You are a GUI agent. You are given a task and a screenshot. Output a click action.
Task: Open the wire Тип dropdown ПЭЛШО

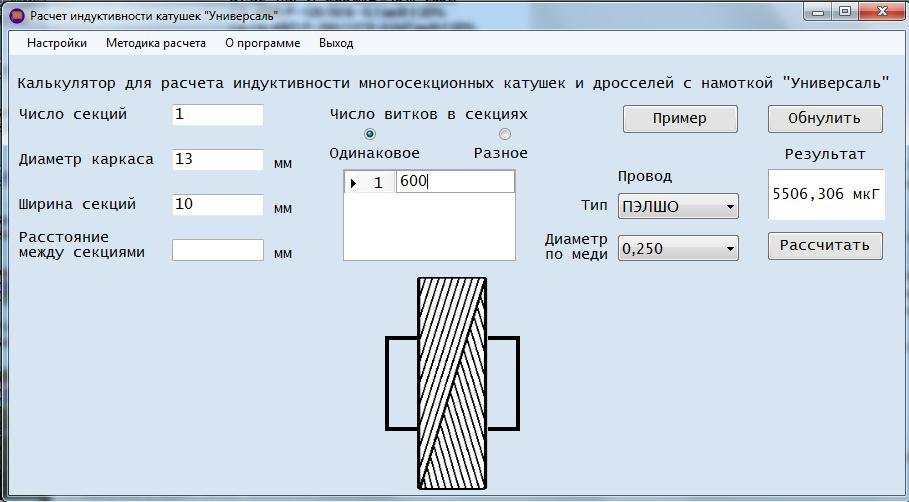pyautogui.click(x=678, y=206)
